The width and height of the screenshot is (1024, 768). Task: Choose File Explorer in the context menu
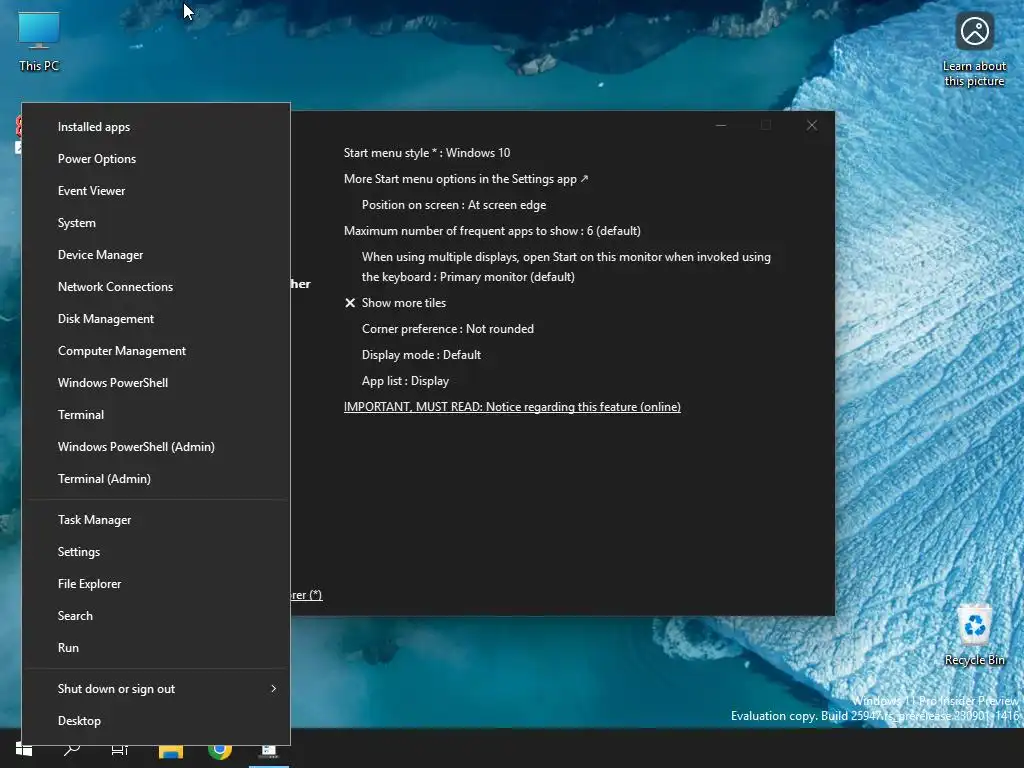coord(156,584)
